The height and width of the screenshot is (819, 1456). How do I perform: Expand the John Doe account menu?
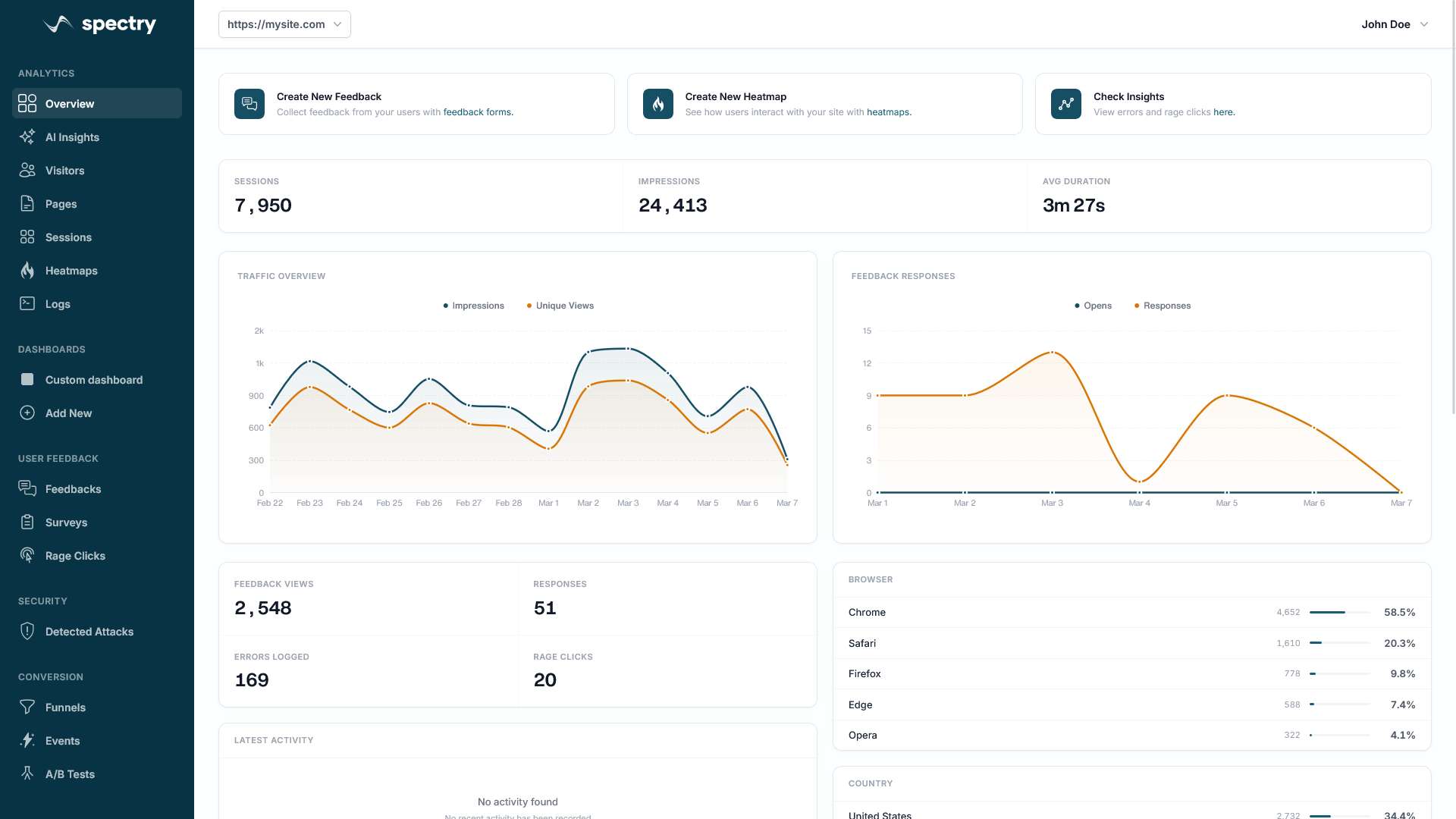click(x=1394, y=24)
